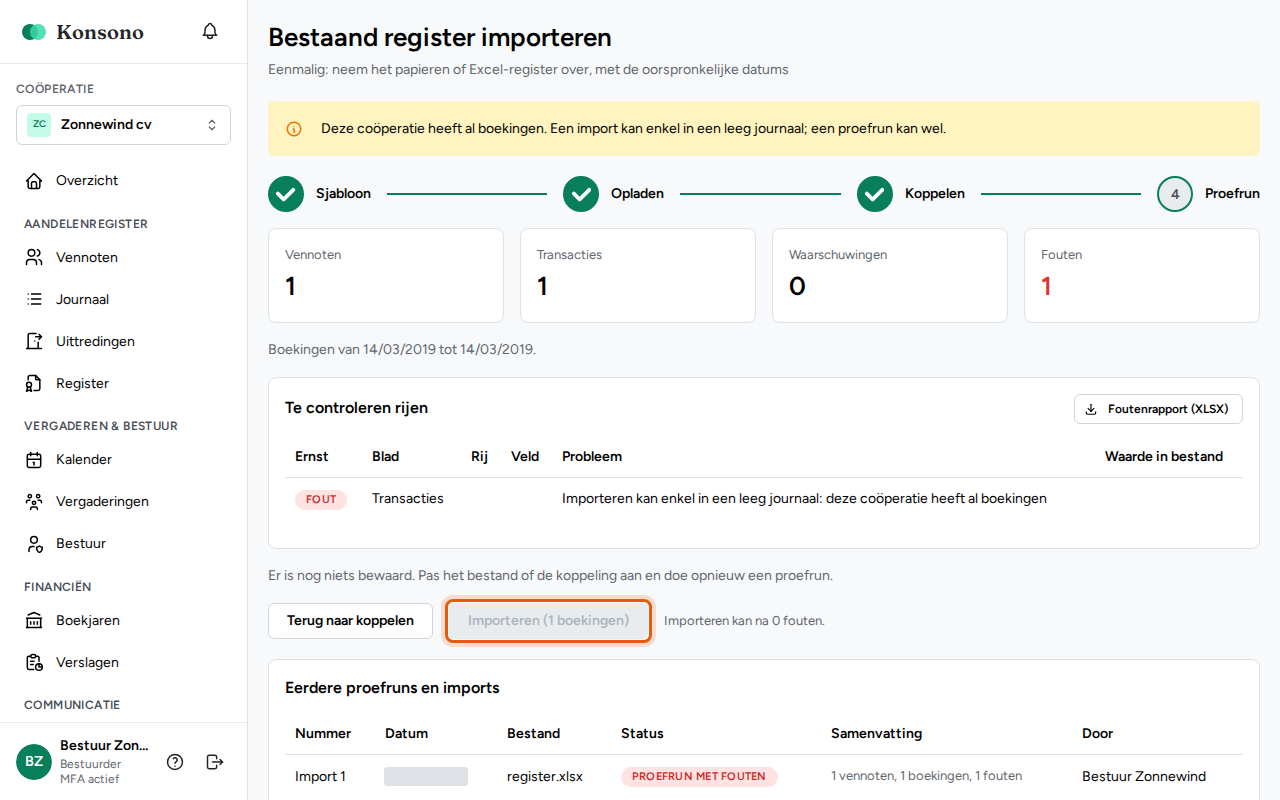This screenshot has height=800, width=1280.
Task: Go to completed Opladen step
Action: click(x=613, y=194)
